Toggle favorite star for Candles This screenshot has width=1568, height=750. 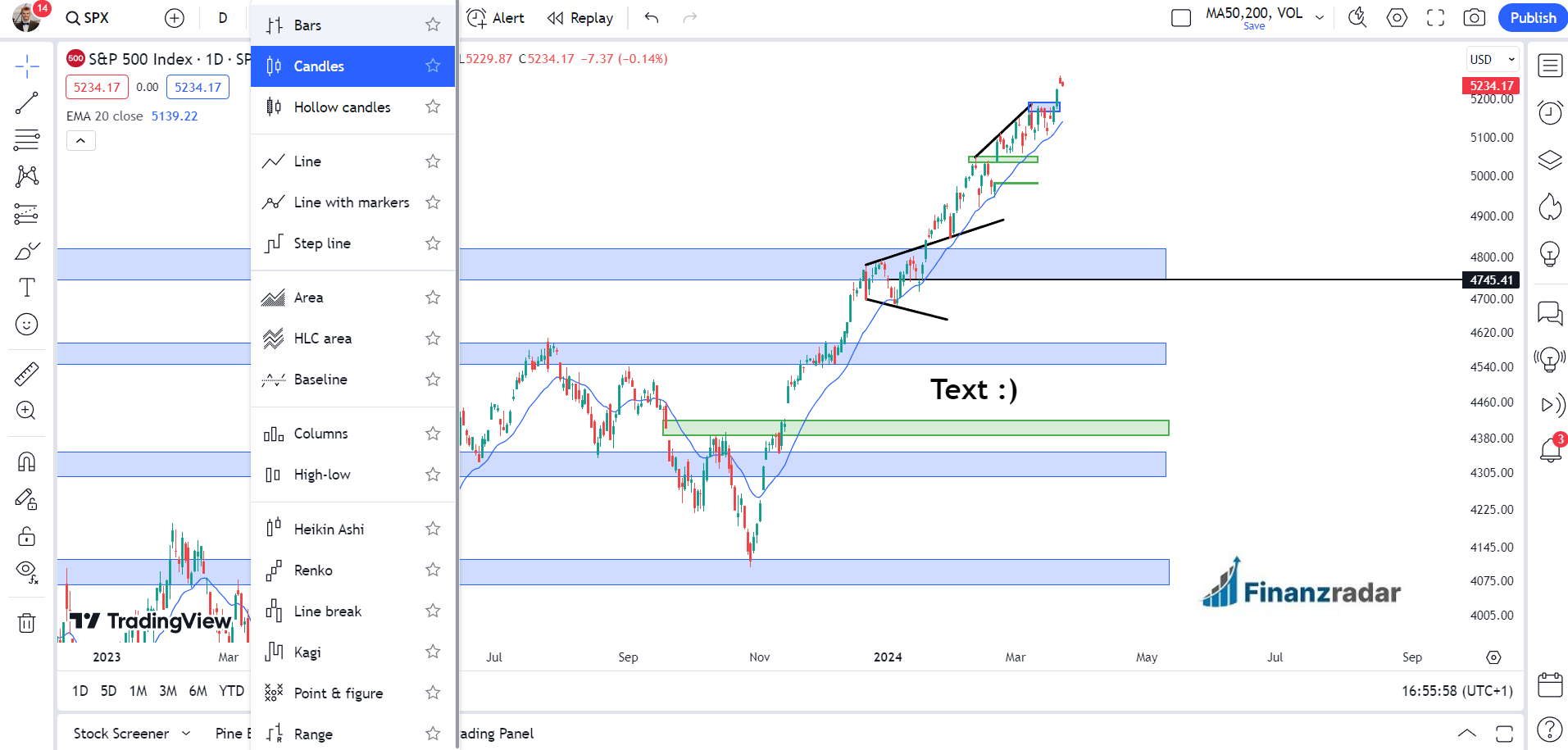pos(433,66)
